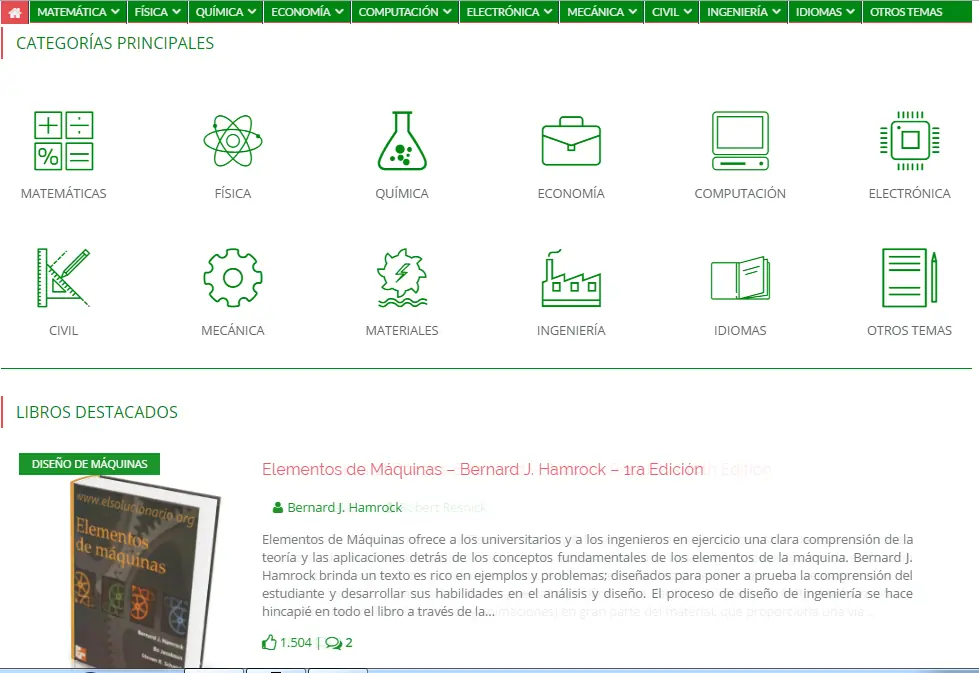Screen dimensions: 979x673
Task: Expand the Ingeniería dropdown menu
Action: [744, 12]
